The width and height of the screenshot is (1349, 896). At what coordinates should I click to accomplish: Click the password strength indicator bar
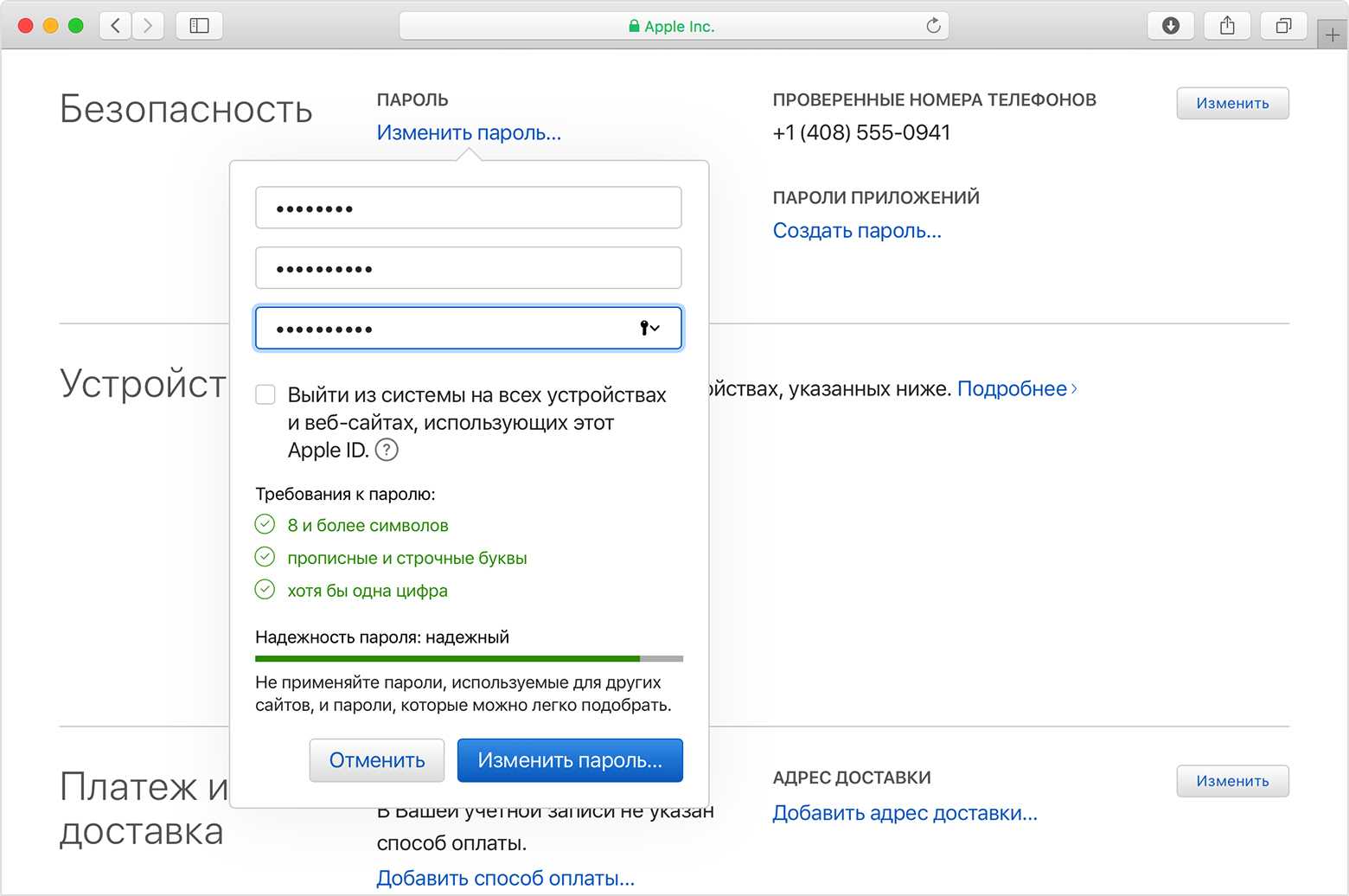point(469,659)
